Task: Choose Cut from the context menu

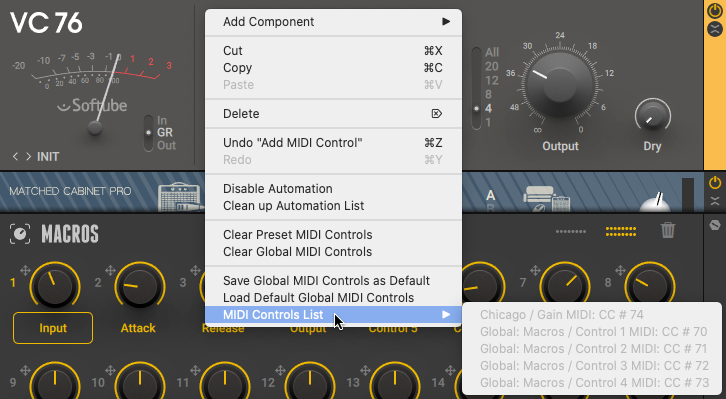Action: 333,50
